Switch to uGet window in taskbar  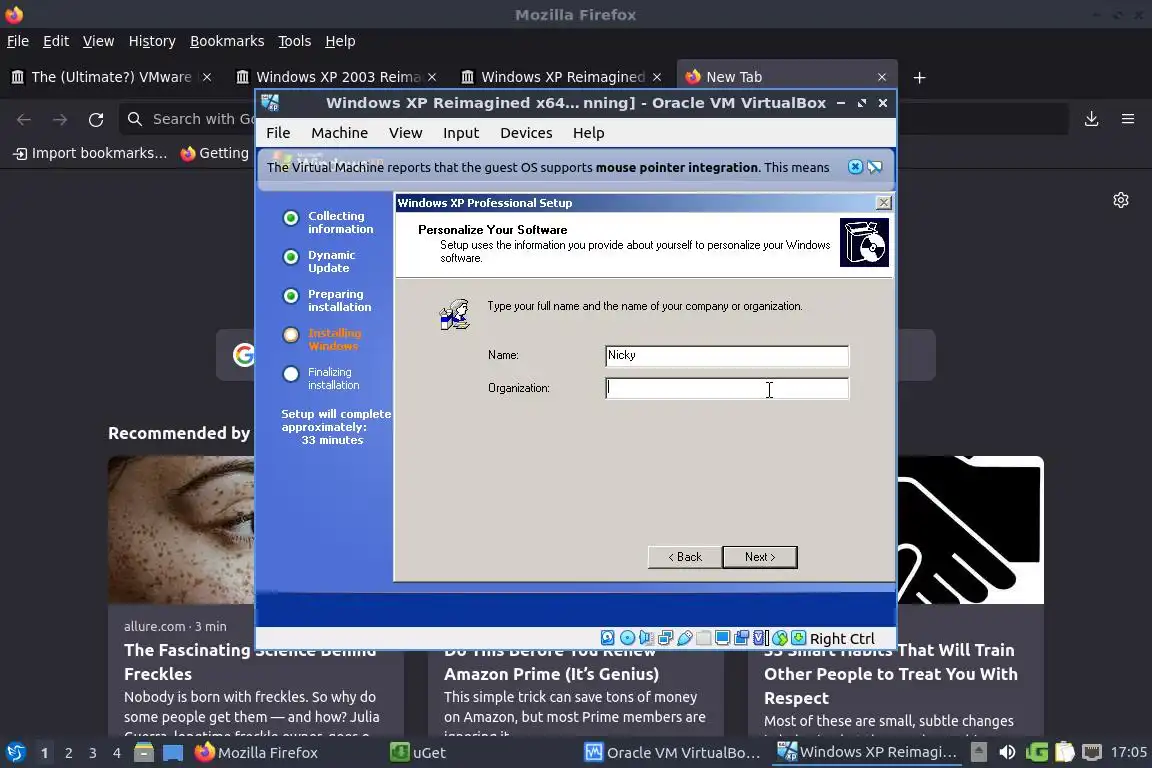coord(417,753)
